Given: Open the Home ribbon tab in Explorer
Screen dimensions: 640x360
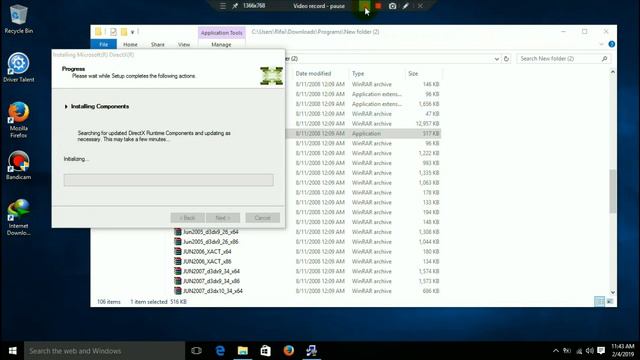Looking at the screenshot, I should point(130,44).
